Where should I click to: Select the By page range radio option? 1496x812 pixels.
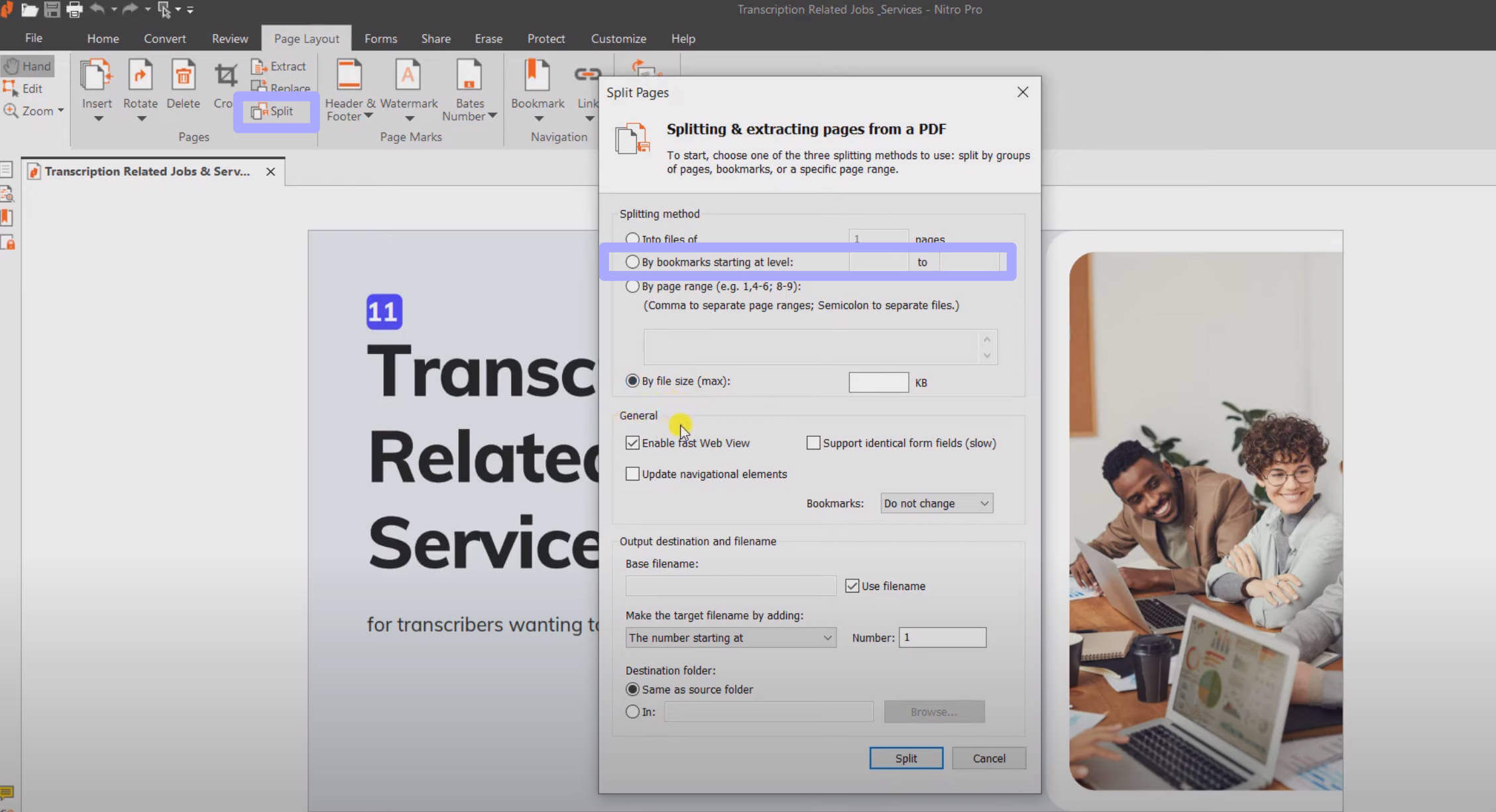pyautogui.click(x=632, y=286)
